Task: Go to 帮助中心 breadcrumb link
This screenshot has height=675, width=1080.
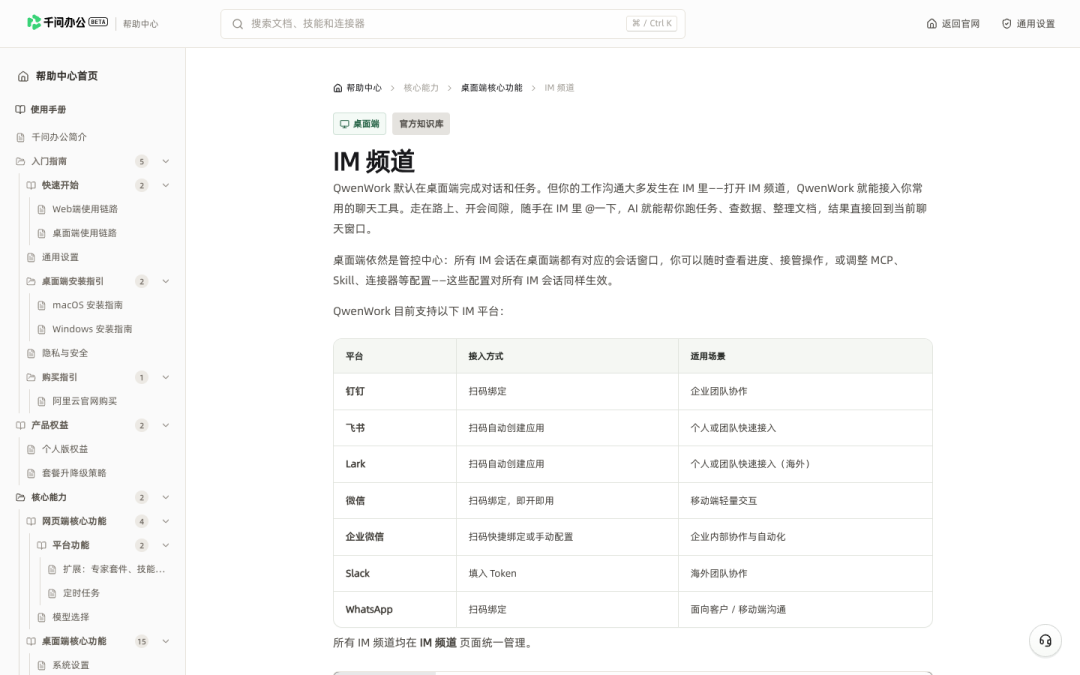Action: tap(364, 88)
